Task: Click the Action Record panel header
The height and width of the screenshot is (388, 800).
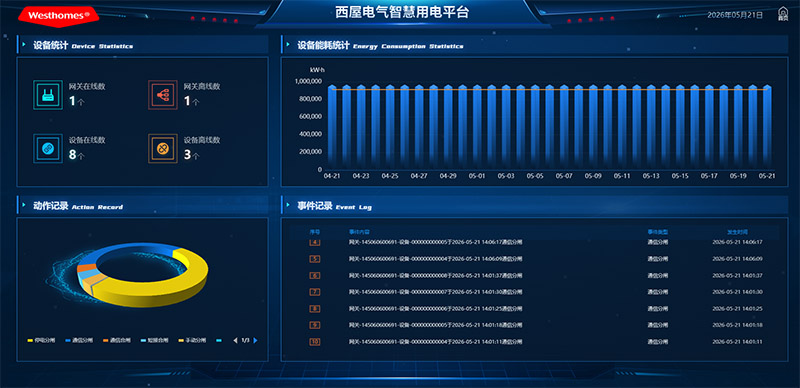Action: [x=142, y=206]
